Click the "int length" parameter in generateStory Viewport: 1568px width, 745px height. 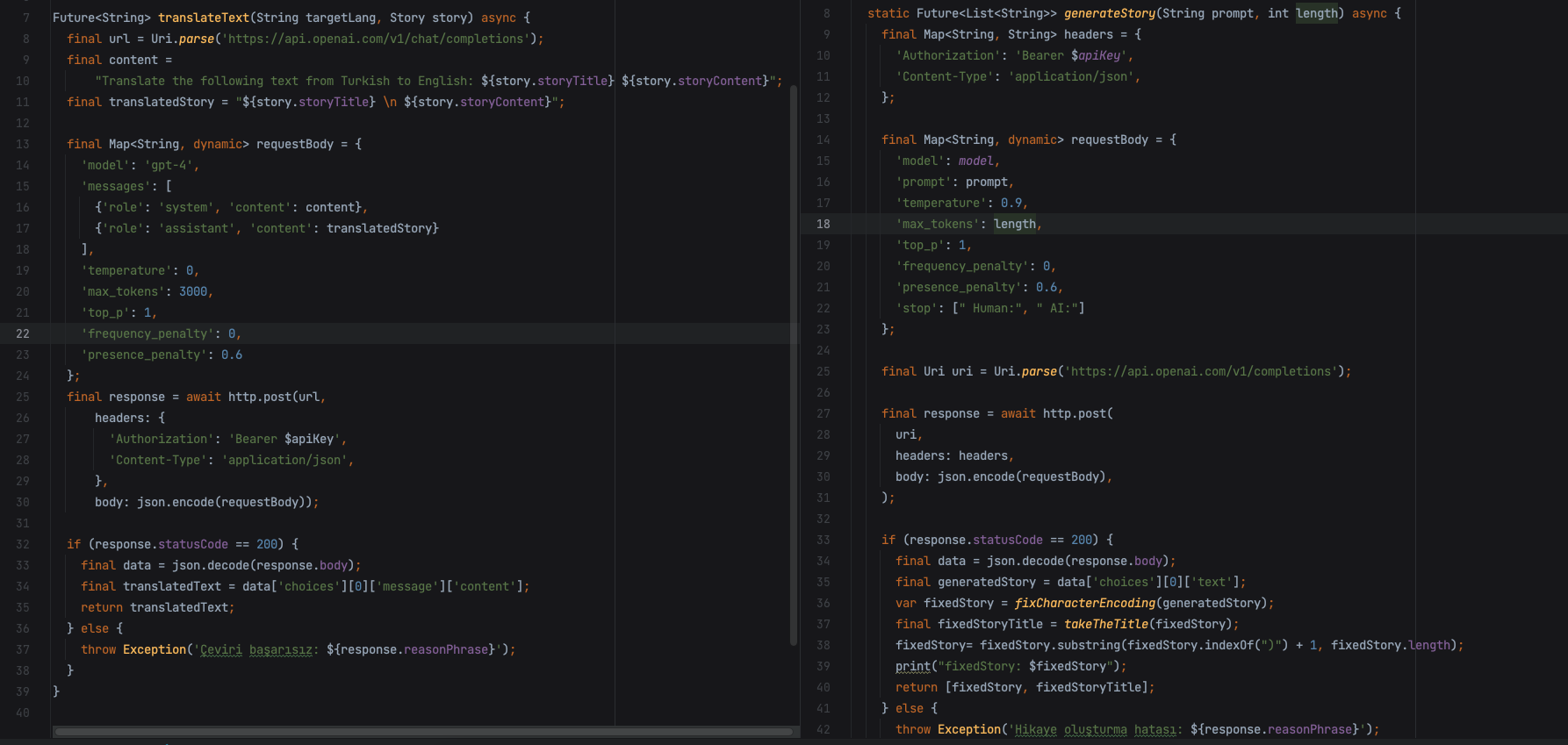1303,13
